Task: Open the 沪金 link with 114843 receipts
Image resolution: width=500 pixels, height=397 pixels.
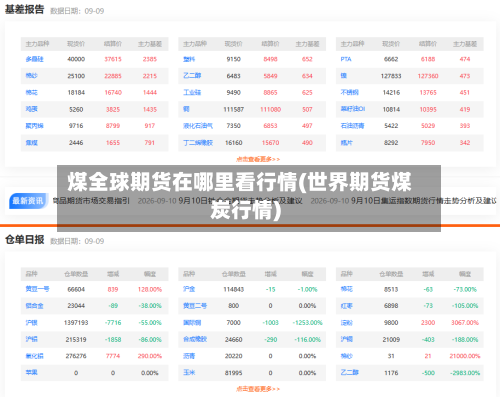Action: [189, 289]
